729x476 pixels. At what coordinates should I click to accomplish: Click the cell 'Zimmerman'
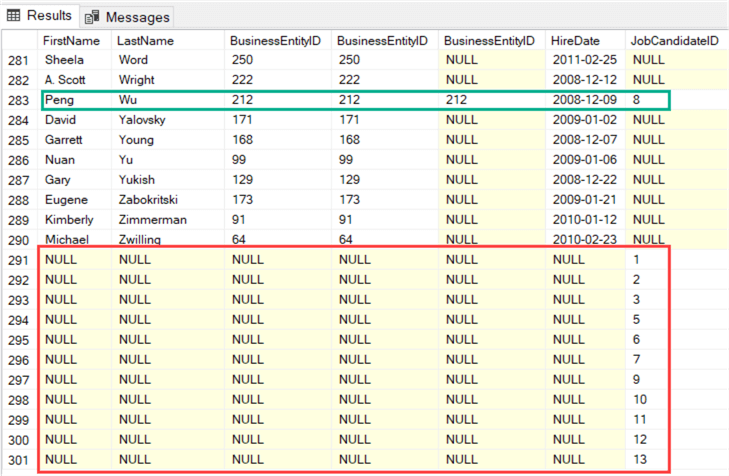pos(167,220)
